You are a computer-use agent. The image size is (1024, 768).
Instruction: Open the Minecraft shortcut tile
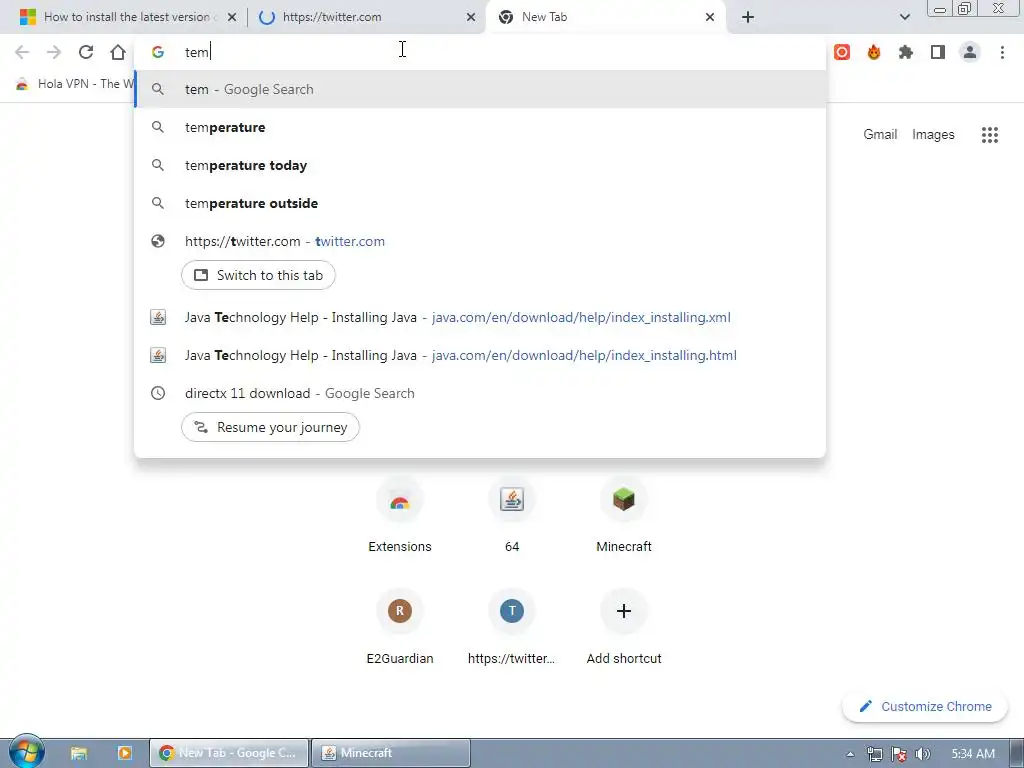click(x=624, y=516)
